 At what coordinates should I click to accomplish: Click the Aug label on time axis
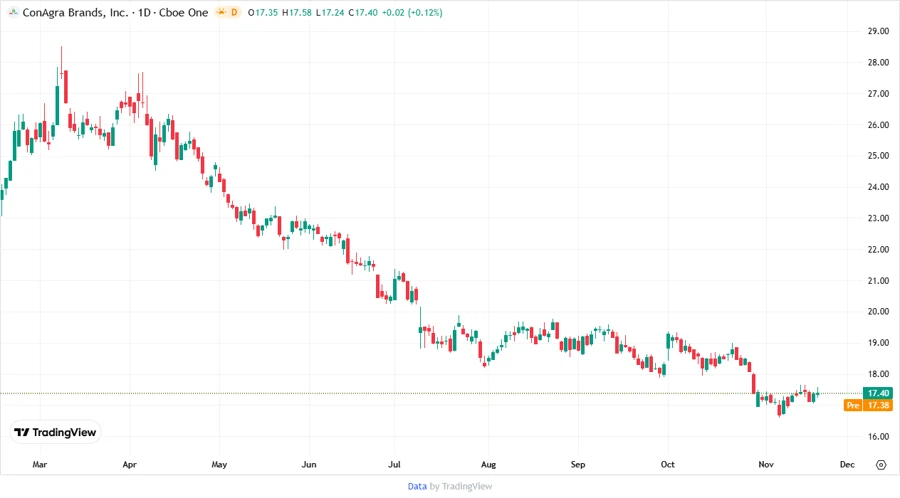(488, 464)
